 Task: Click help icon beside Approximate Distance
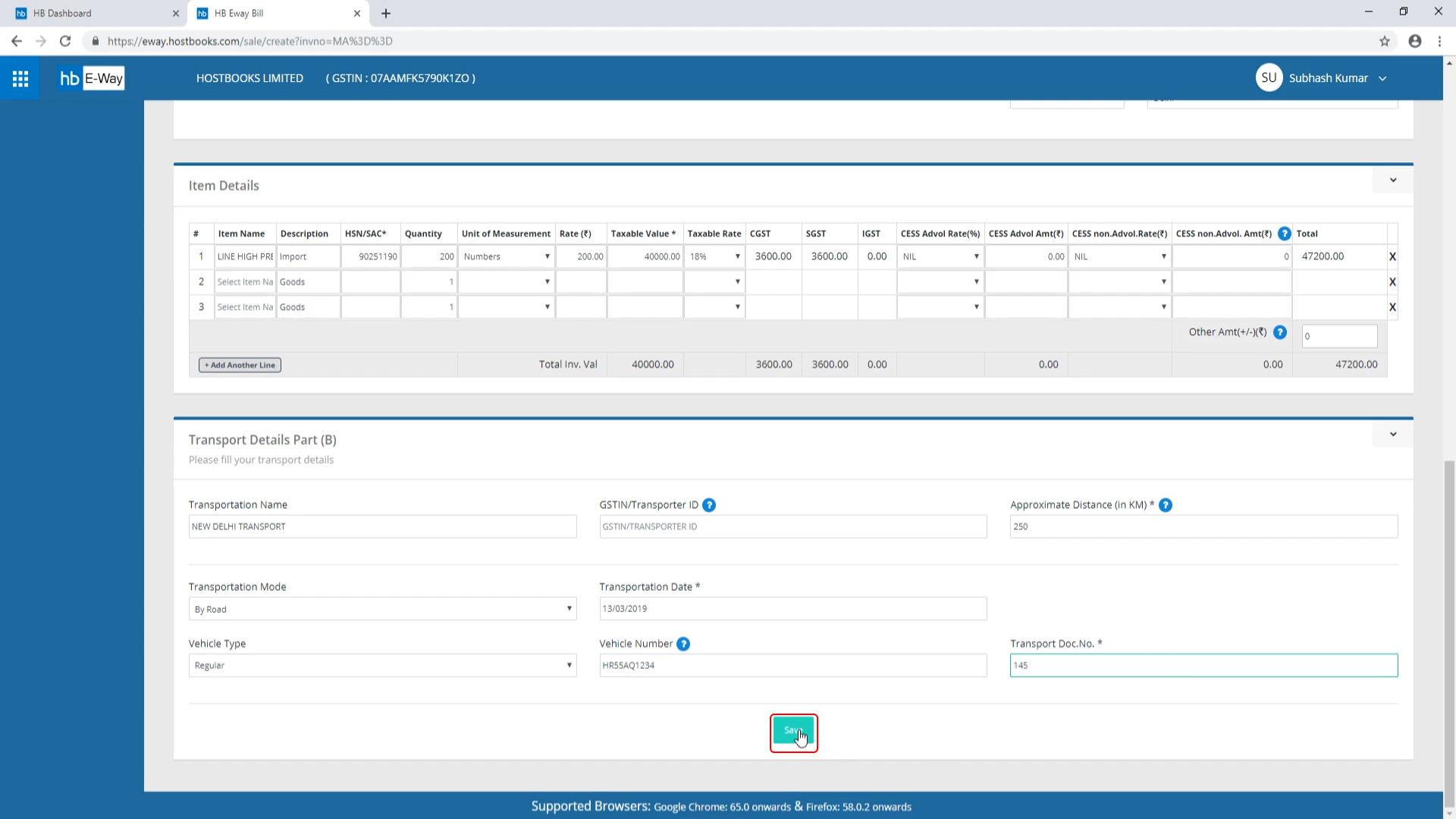point(1166,505)
